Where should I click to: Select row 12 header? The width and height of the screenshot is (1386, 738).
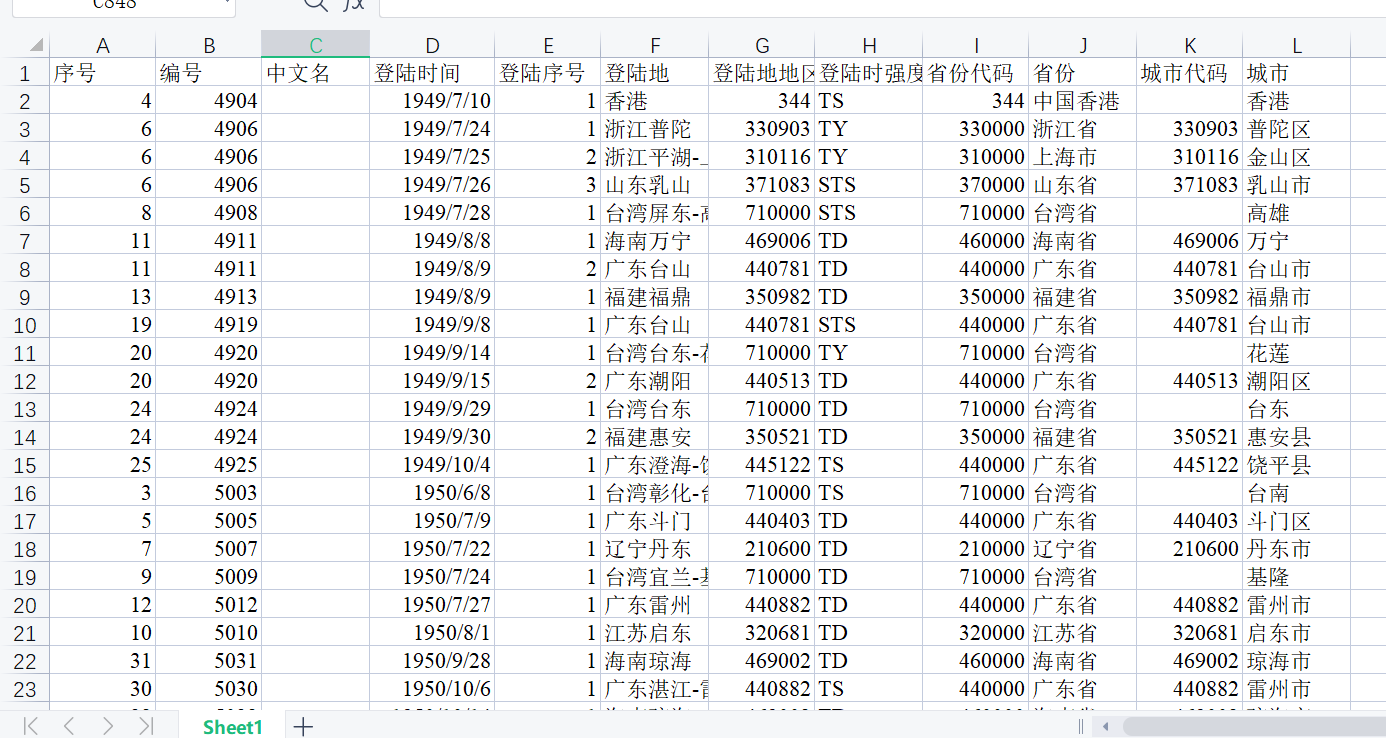pos(25,381)
